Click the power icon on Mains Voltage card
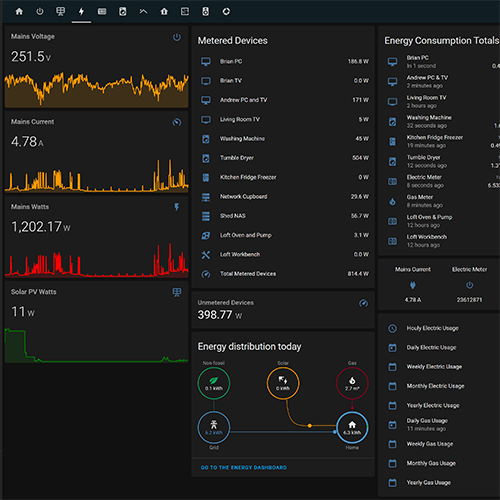 click(x=177, y=37)
